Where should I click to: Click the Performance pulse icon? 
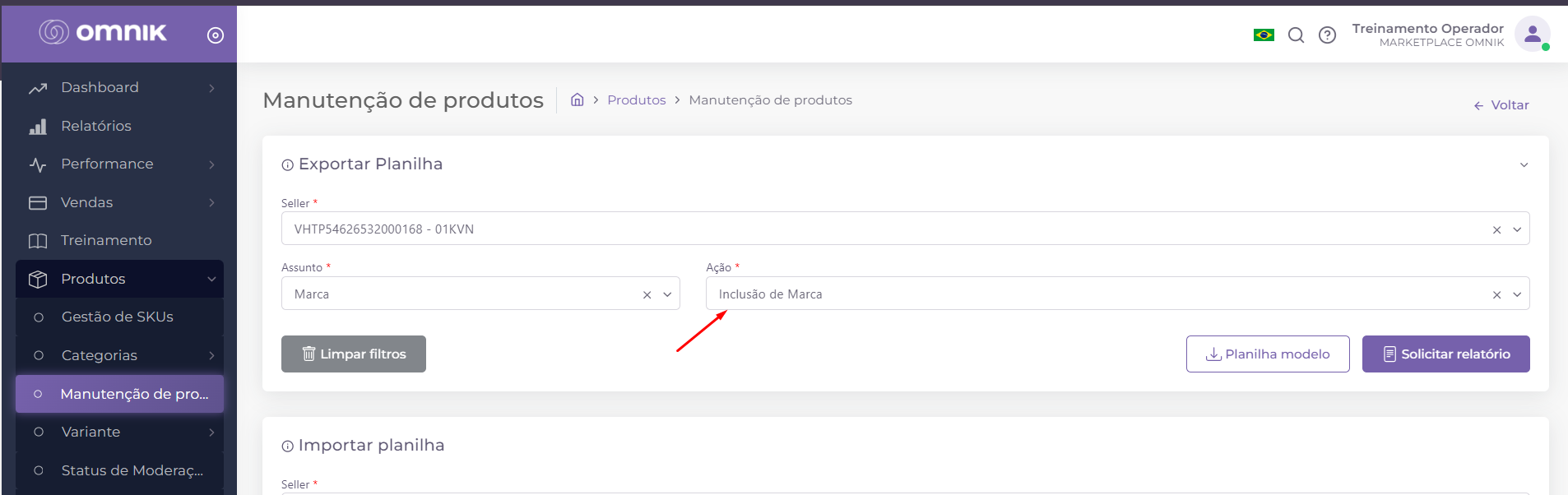click(38, 164)
